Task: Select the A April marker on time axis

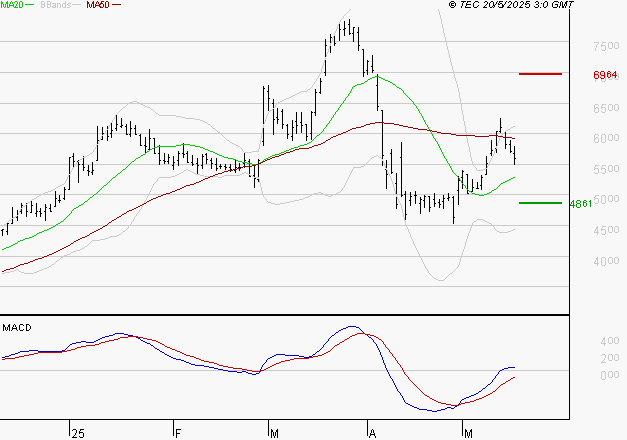Action: (x=371, y=432)
